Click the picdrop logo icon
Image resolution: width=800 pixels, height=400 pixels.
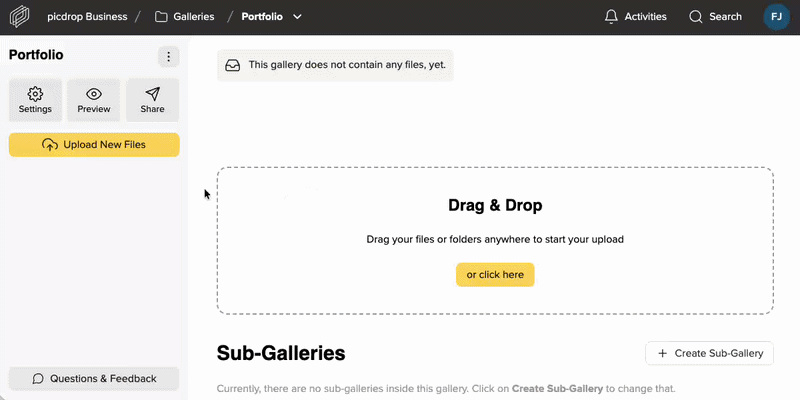point(20,17)
